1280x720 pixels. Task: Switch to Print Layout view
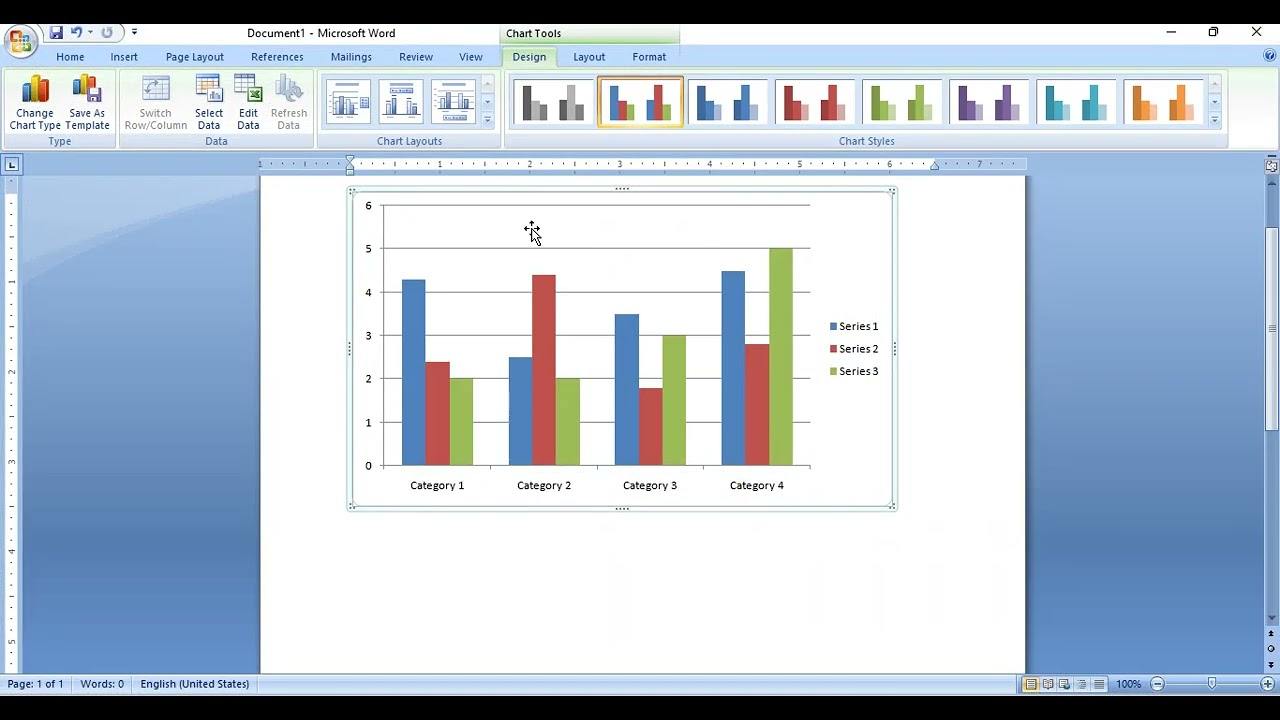tap(1031, 685)
